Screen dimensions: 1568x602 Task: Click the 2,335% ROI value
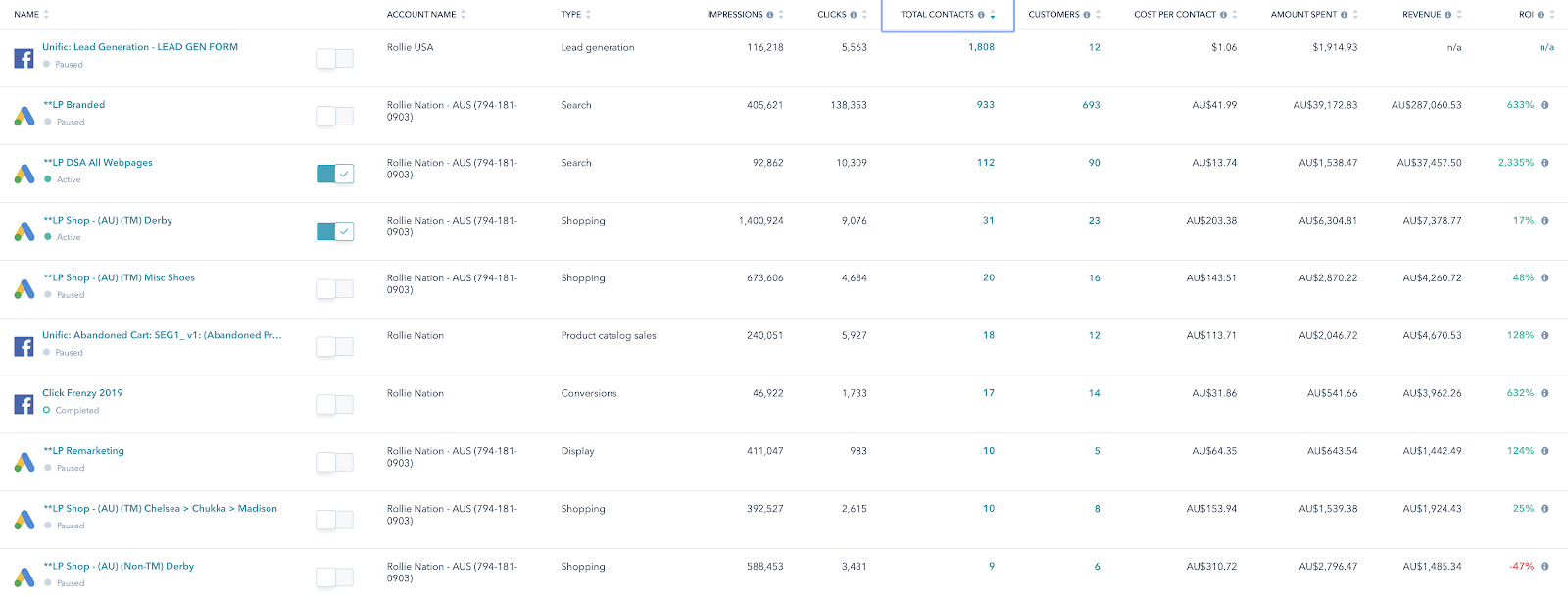coord(1516,163)
